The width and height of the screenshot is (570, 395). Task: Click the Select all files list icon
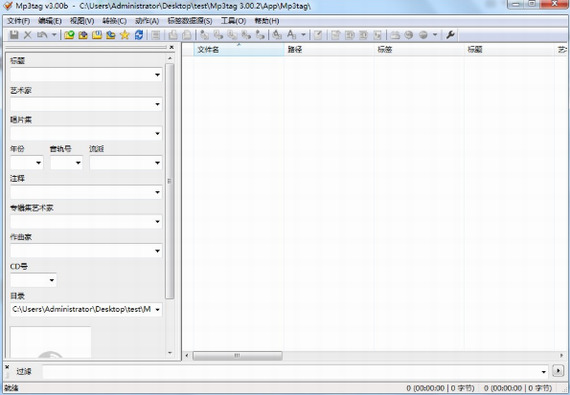coord(156,35)
